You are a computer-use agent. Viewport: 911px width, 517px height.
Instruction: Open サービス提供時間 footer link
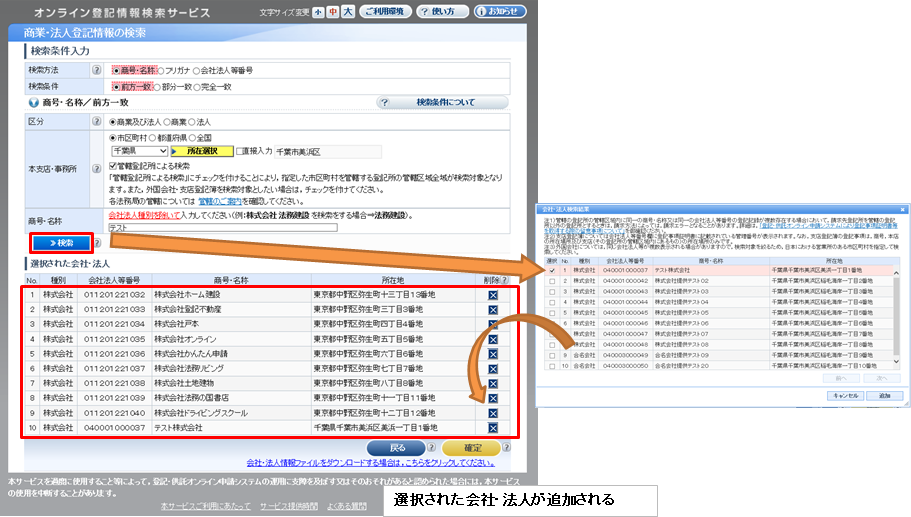[x=289, y=506]
